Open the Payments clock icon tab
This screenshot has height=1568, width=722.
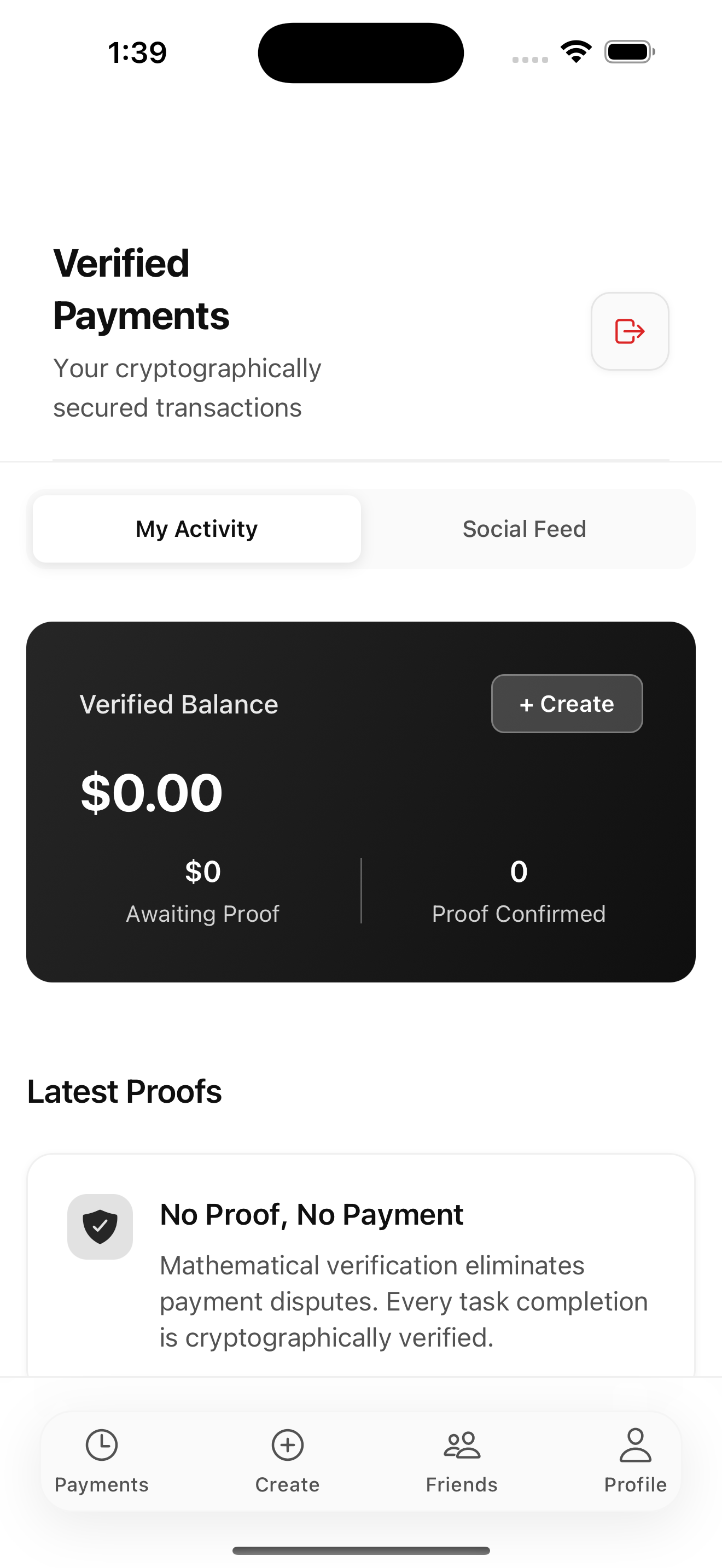101,1444
